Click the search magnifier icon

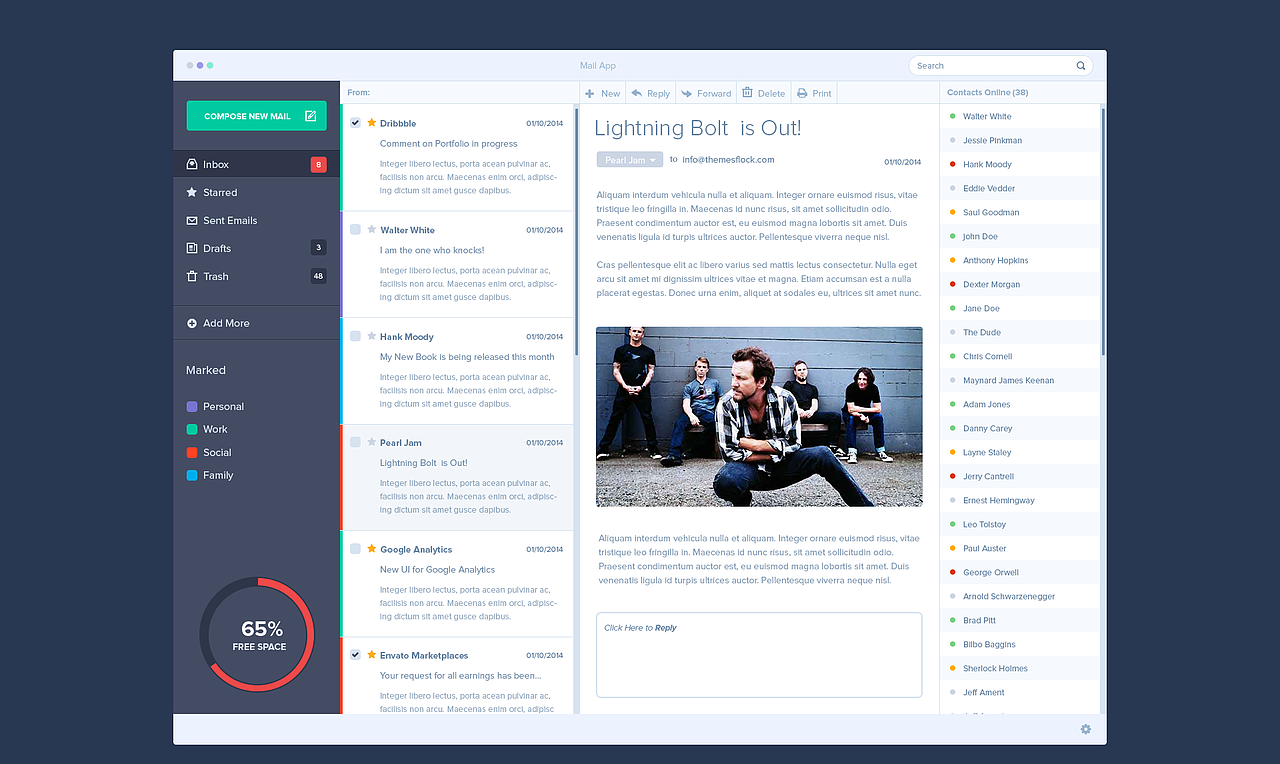point(1081,66)
